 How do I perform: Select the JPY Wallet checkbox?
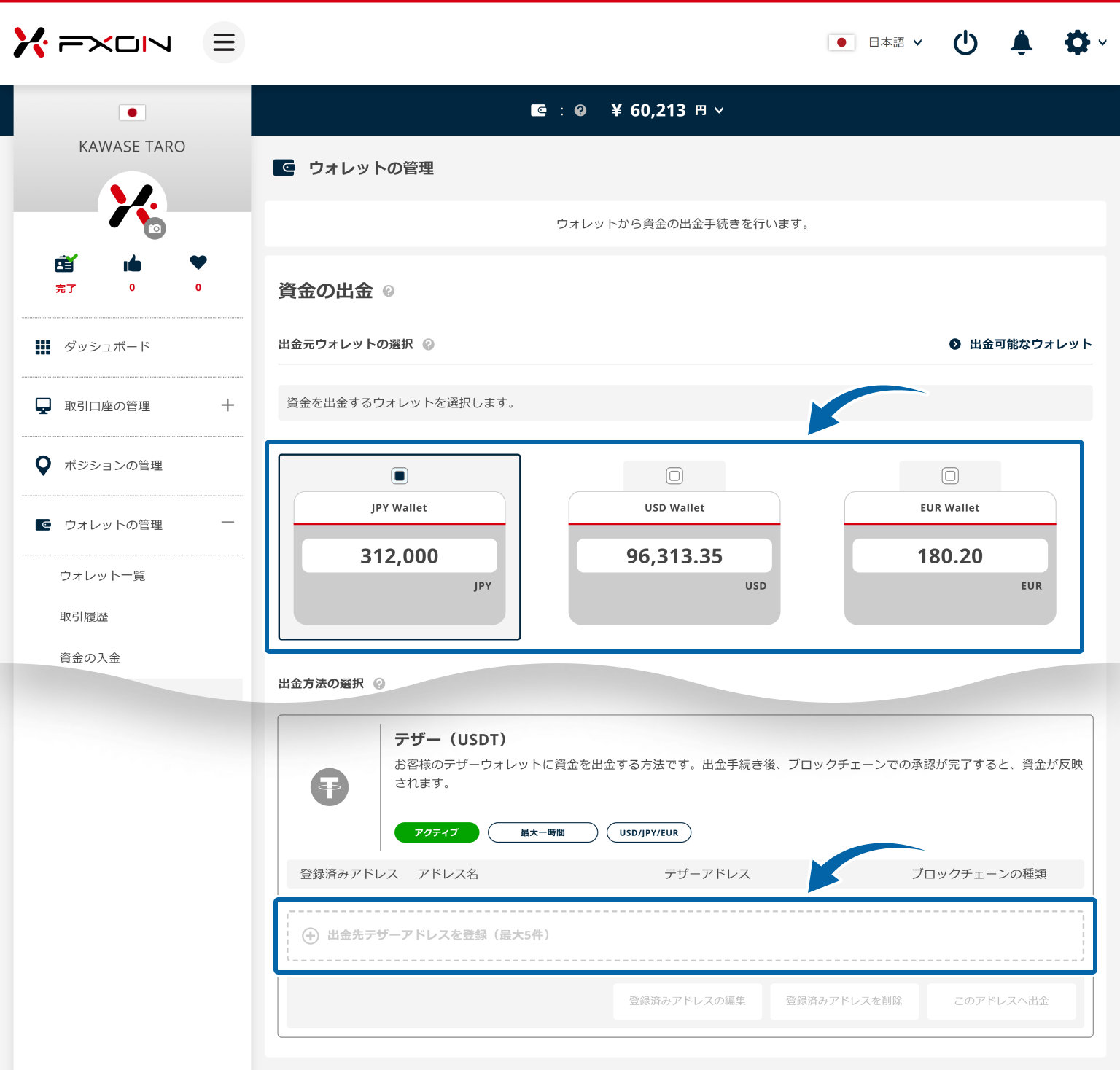tap(400, 476)
